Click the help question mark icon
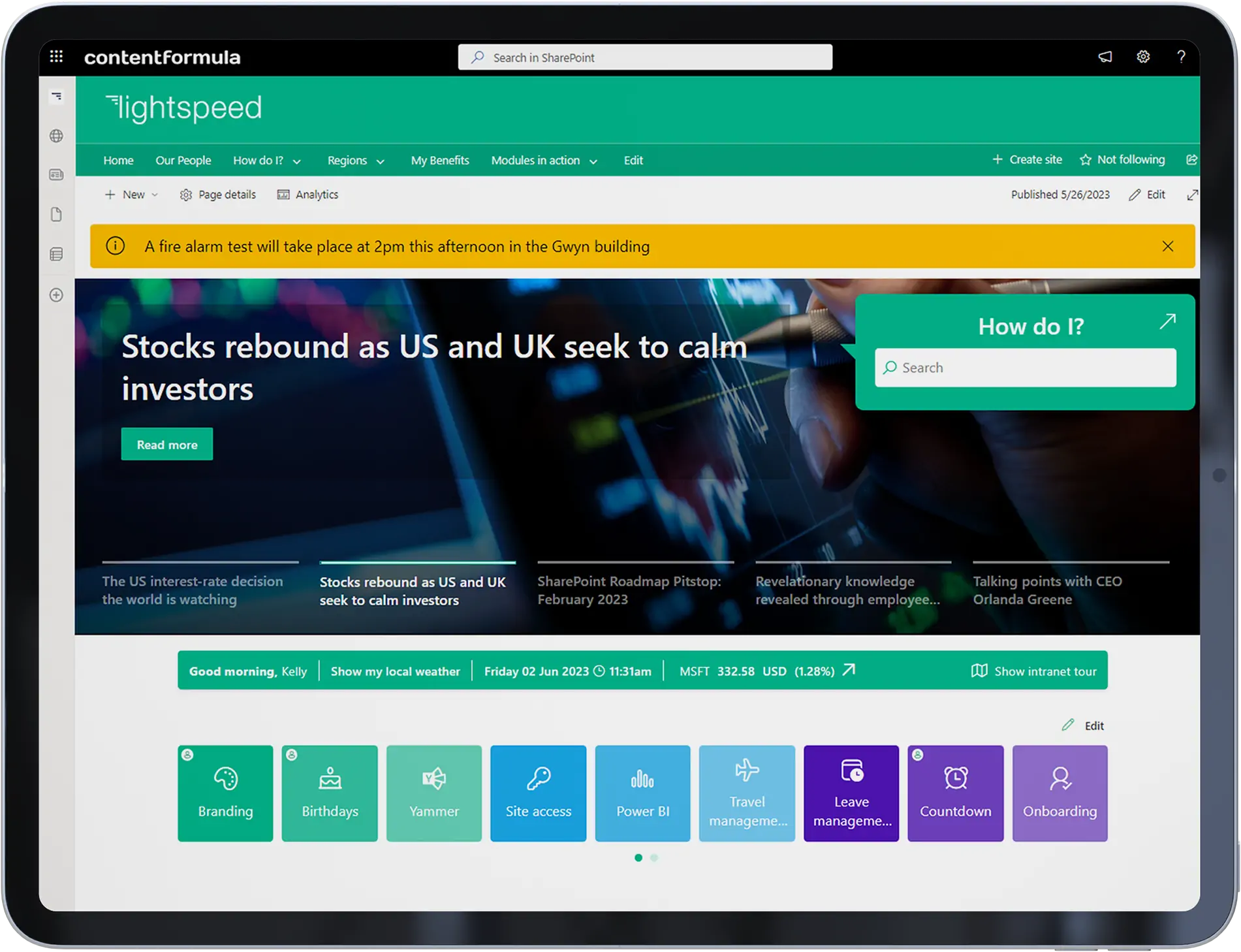The height and width of the screenshot is (952, 1241). coord(1181,57)
